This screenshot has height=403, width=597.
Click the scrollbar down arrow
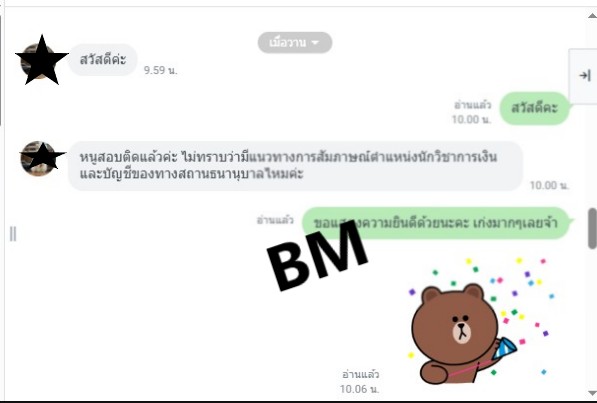coord(592,393)
